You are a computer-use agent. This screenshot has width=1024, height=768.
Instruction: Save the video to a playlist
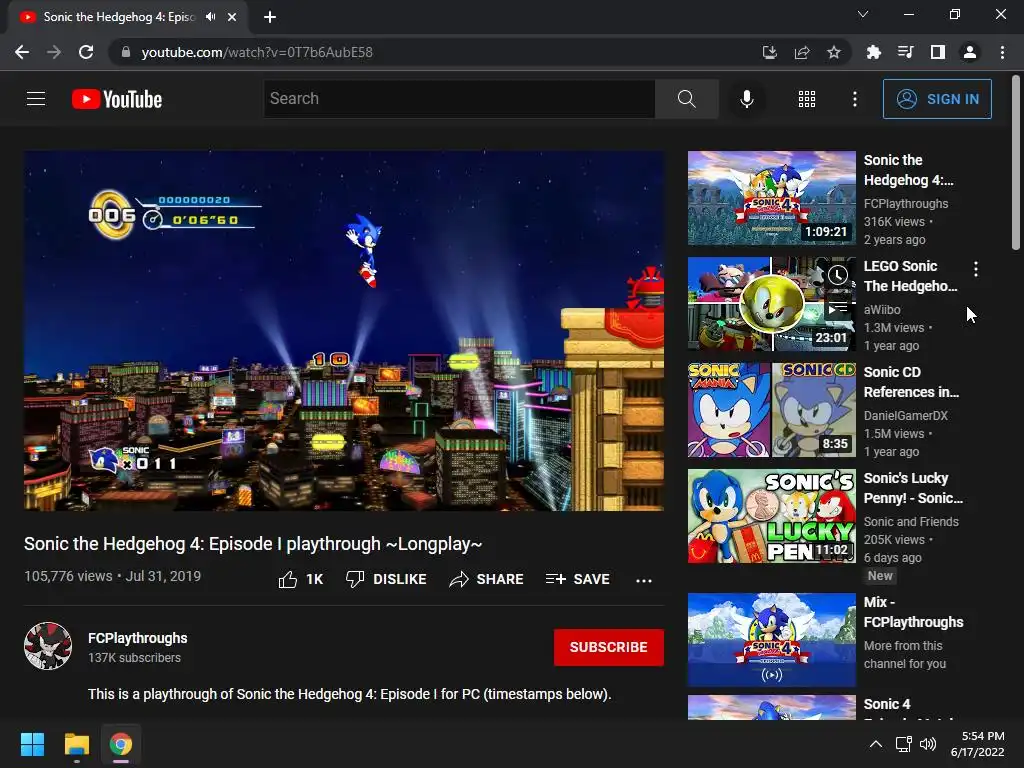[577, 579]
